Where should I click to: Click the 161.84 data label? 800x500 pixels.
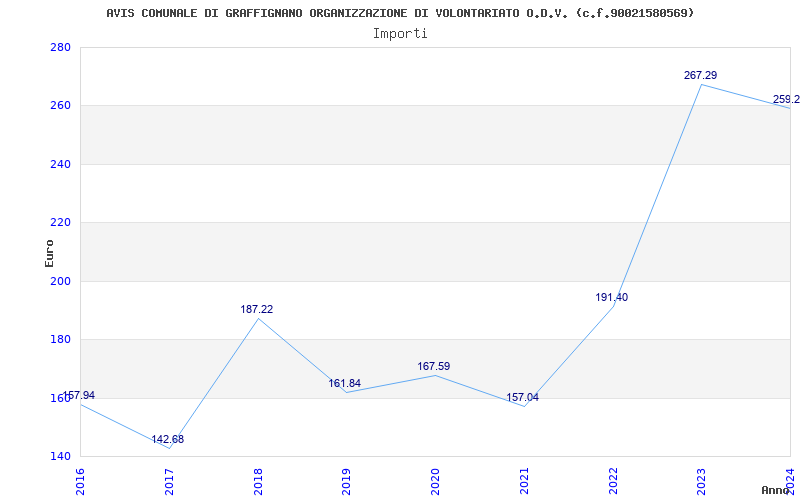click(344, 383)
